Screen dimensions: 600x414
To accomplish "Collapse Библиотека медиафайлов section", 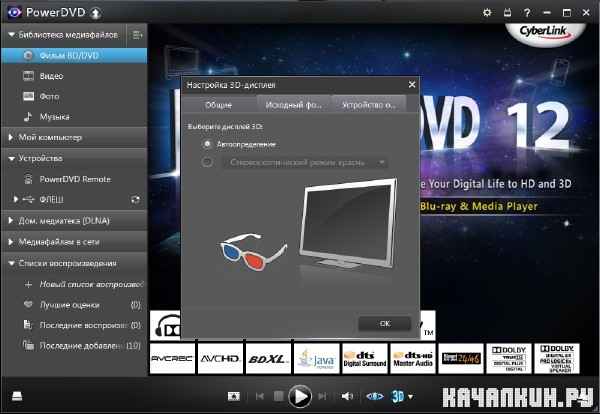I will tap(11, 35).
